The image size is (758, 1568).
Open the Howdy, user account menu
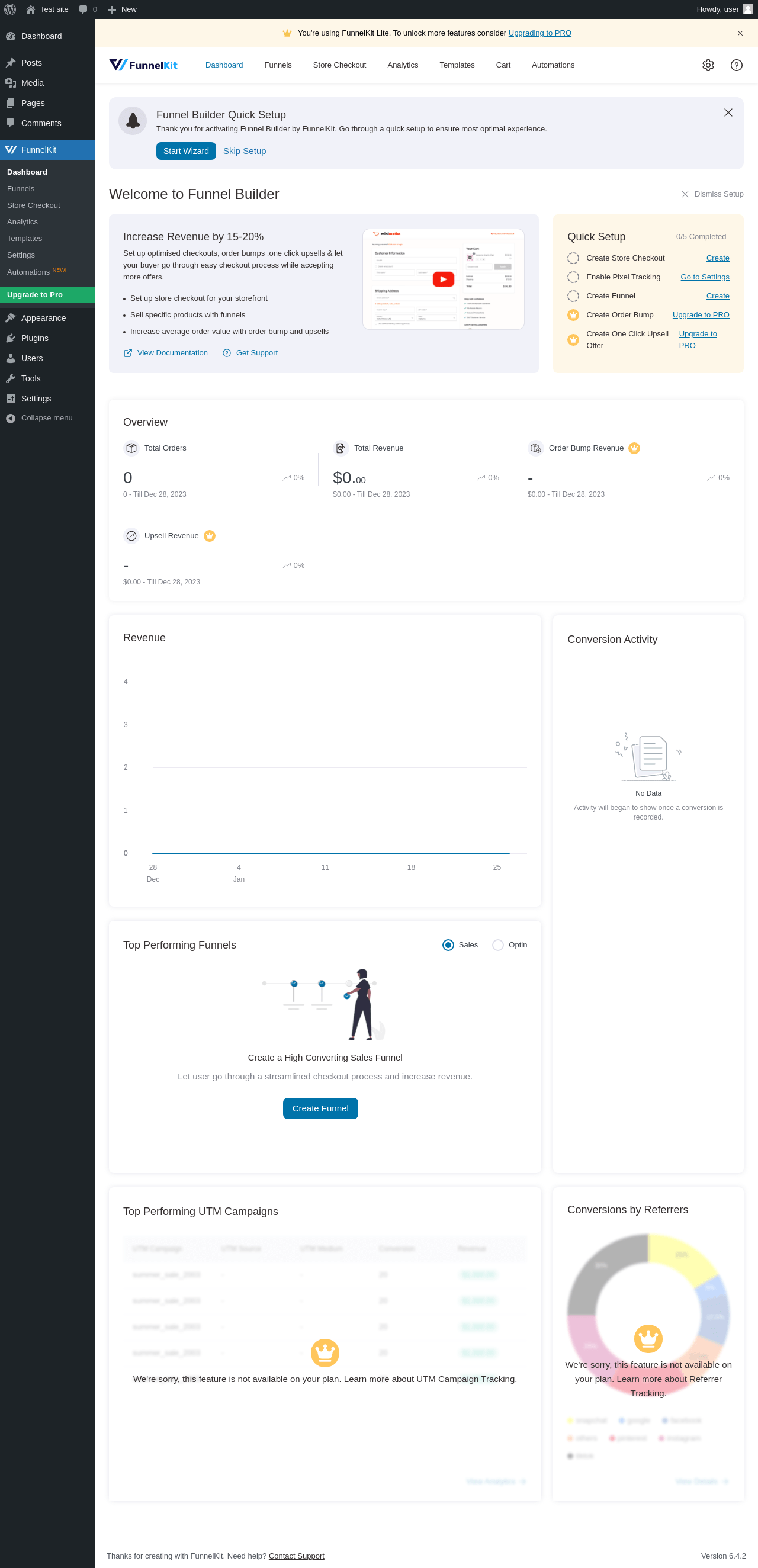click(724, 9)
